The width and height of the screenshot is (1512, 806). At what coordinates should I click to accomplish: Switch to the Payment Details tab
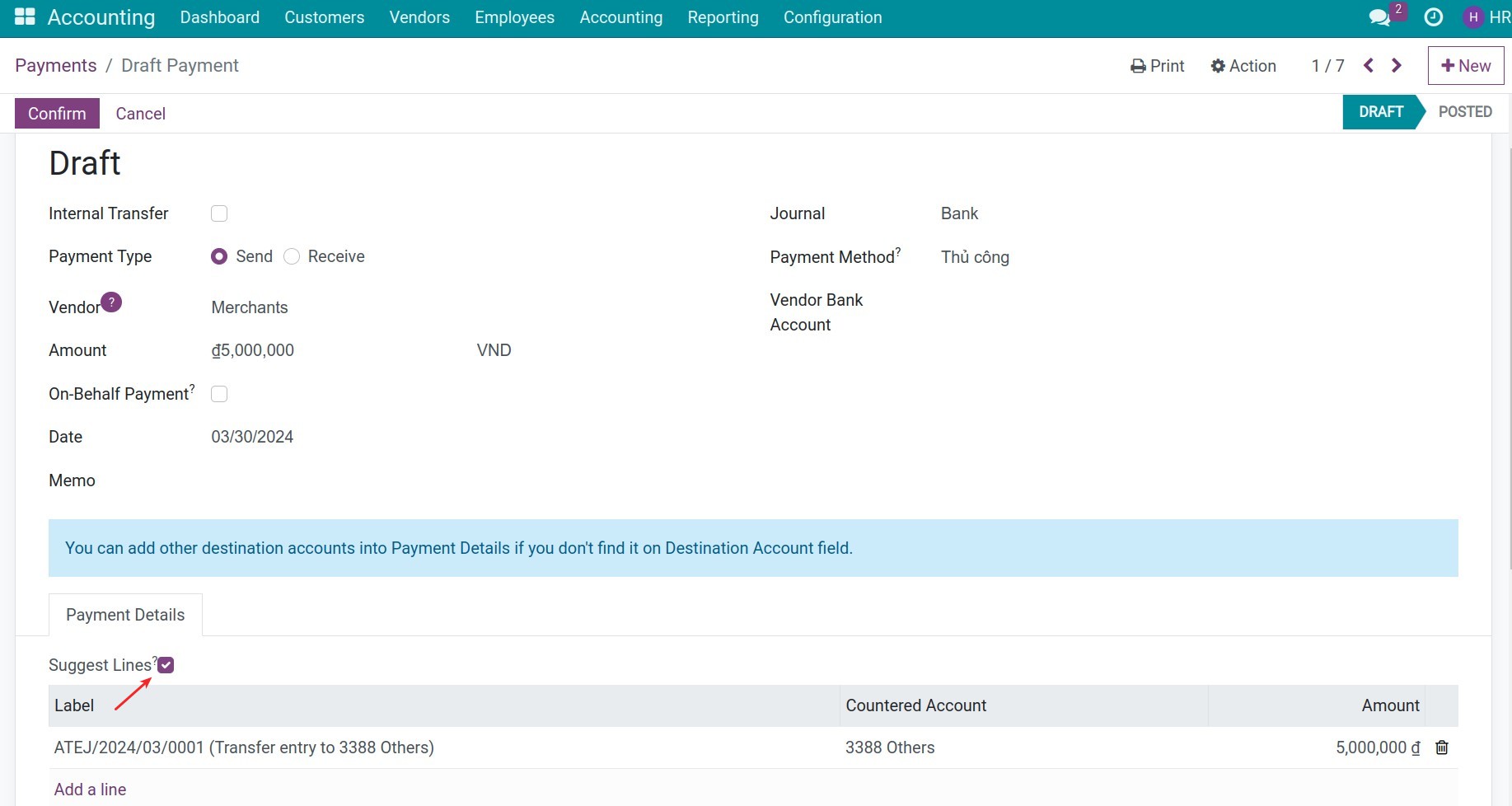(x=125, y=615)
